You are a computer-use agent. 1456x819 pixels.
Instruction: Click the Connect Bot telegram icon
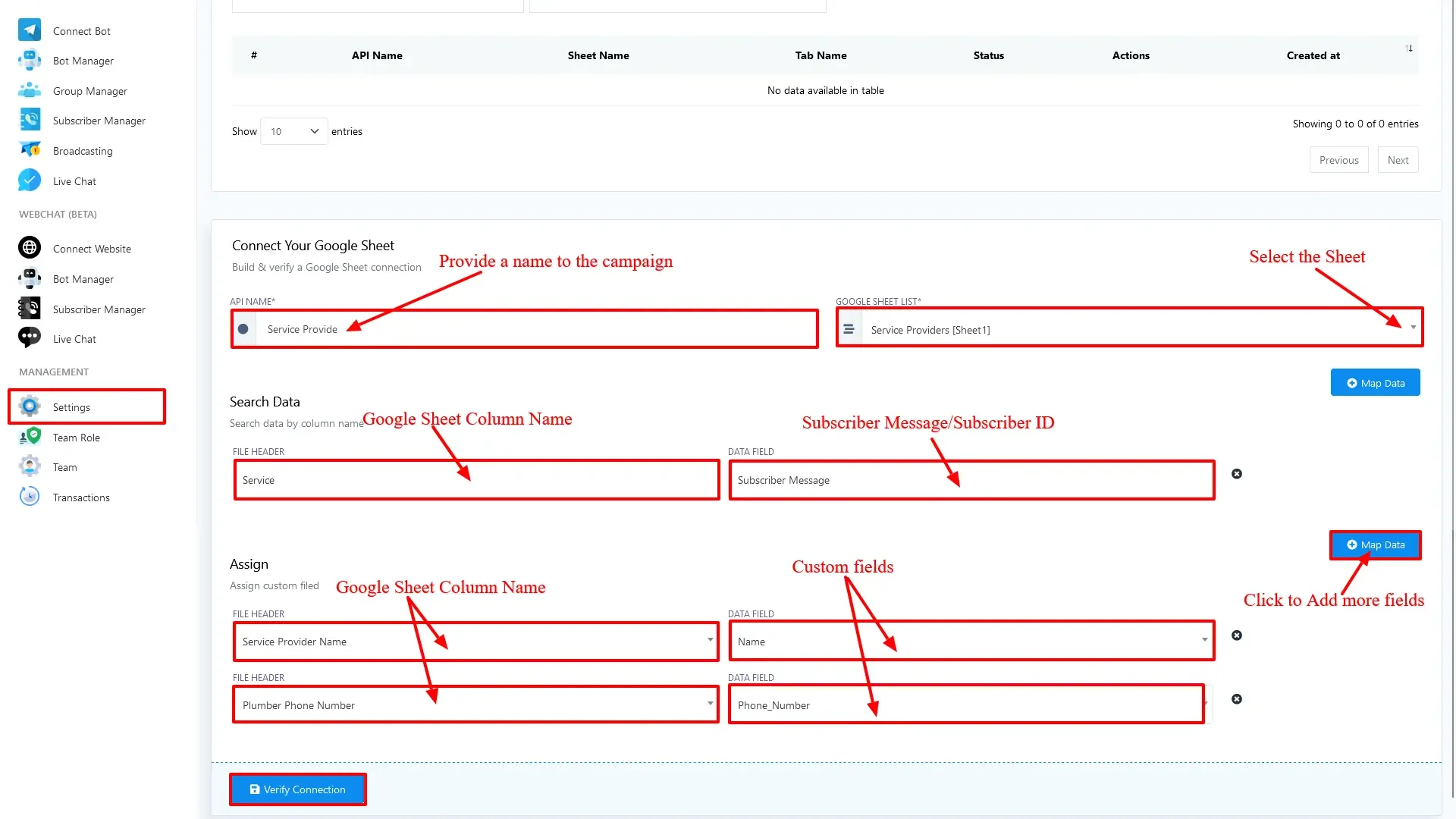[30, 30]
